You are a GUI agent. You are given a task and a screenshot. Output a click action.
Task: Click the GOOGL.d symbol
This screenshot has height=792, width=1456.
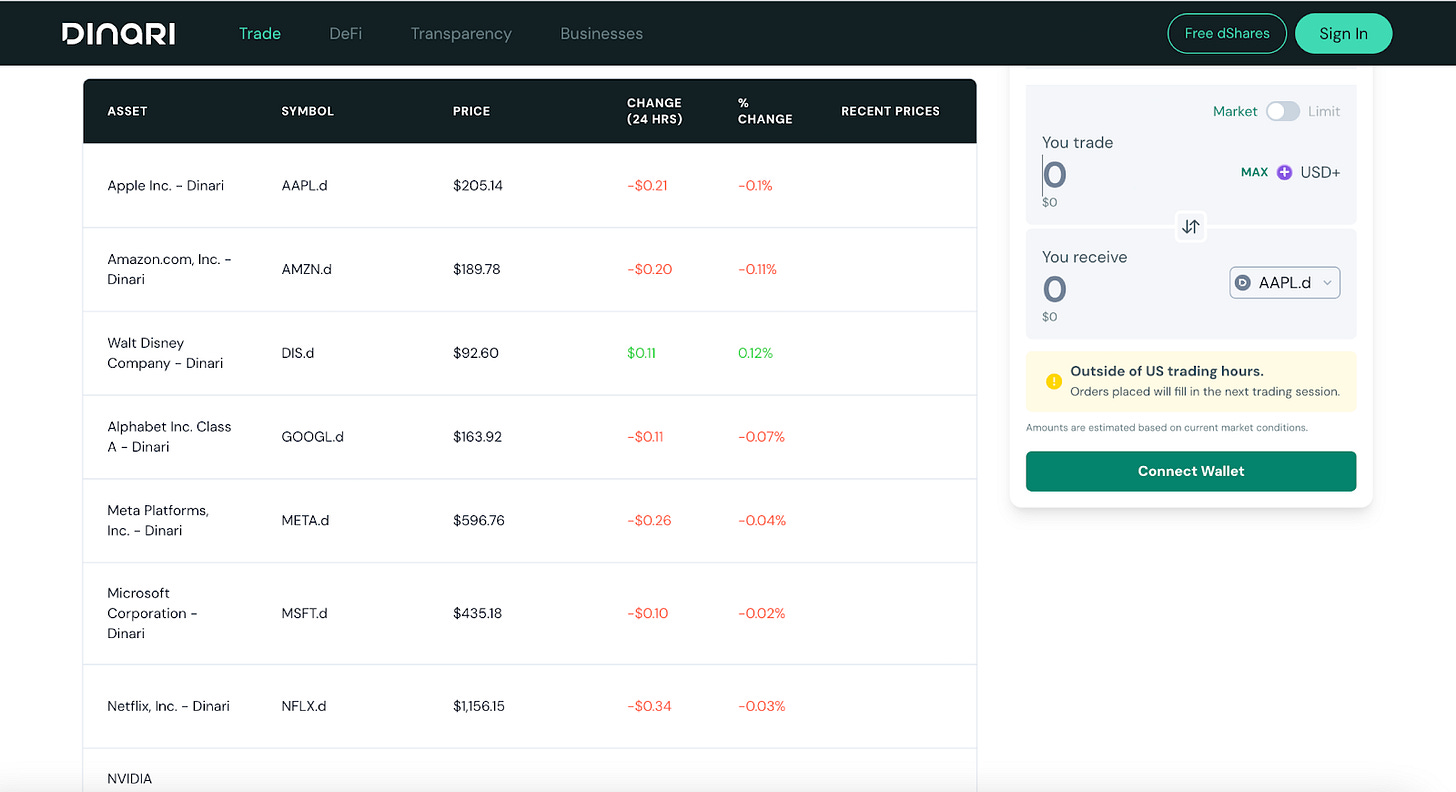click(312, 437)
